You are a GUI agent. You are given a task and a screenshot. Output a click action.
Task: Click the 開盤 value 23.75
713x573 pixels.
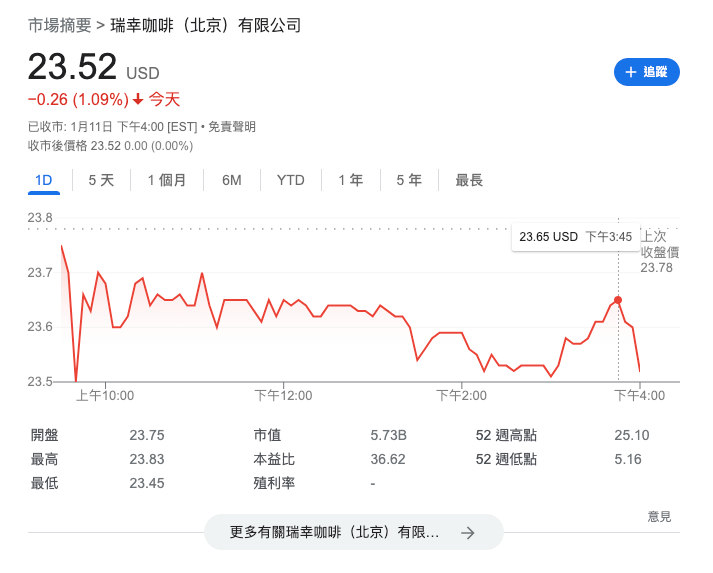click(147, 435)
